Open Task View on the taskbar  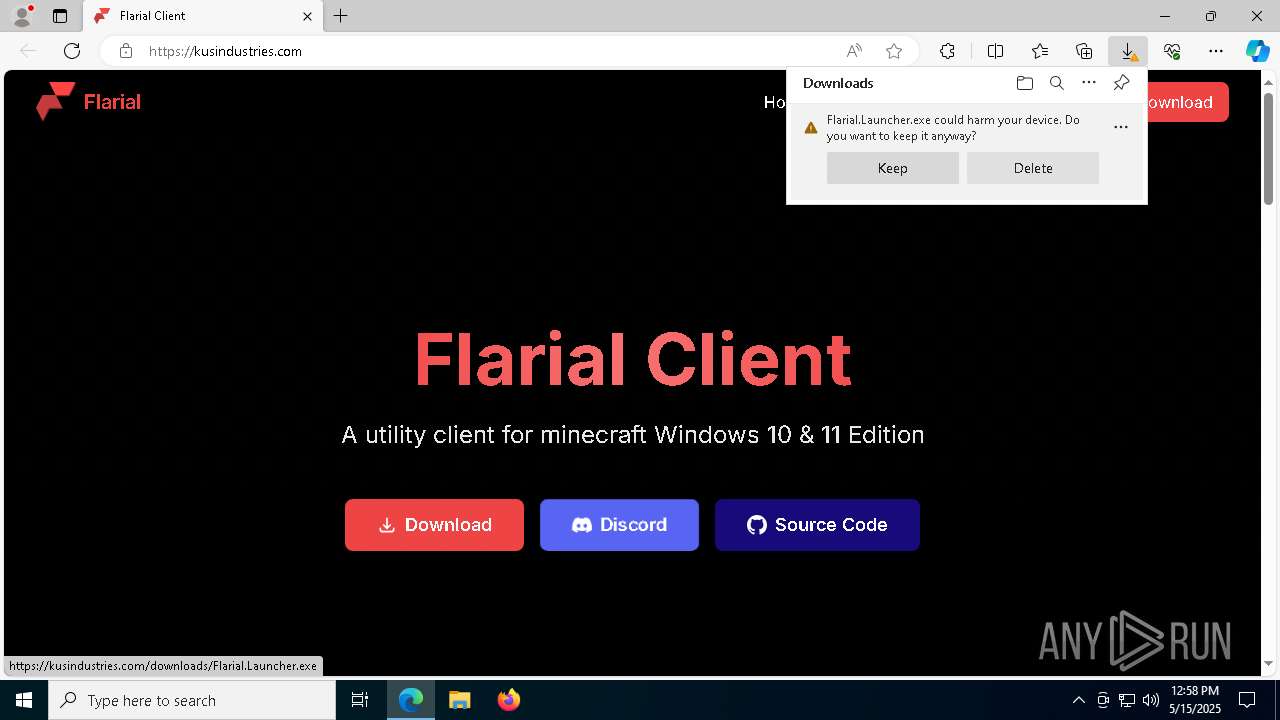click(360, 700)
